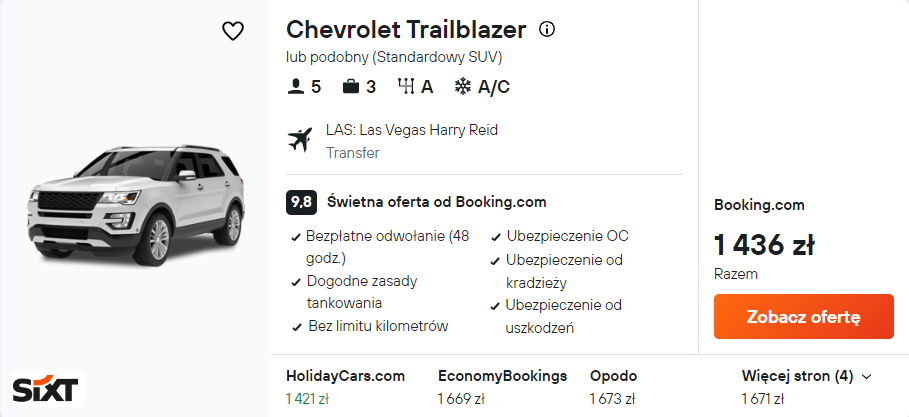The height and width of the screenshot is (417, 909).
Task: Click Bezpłatne odwołanie (48 godz.) feature
Action: pyautogui.click(x=387, y=246)
